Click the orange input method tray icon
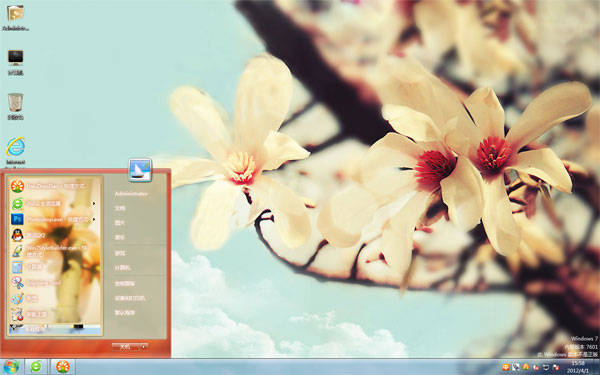The width and height of the screenshot is (600, 375). (x=505, y=367)
